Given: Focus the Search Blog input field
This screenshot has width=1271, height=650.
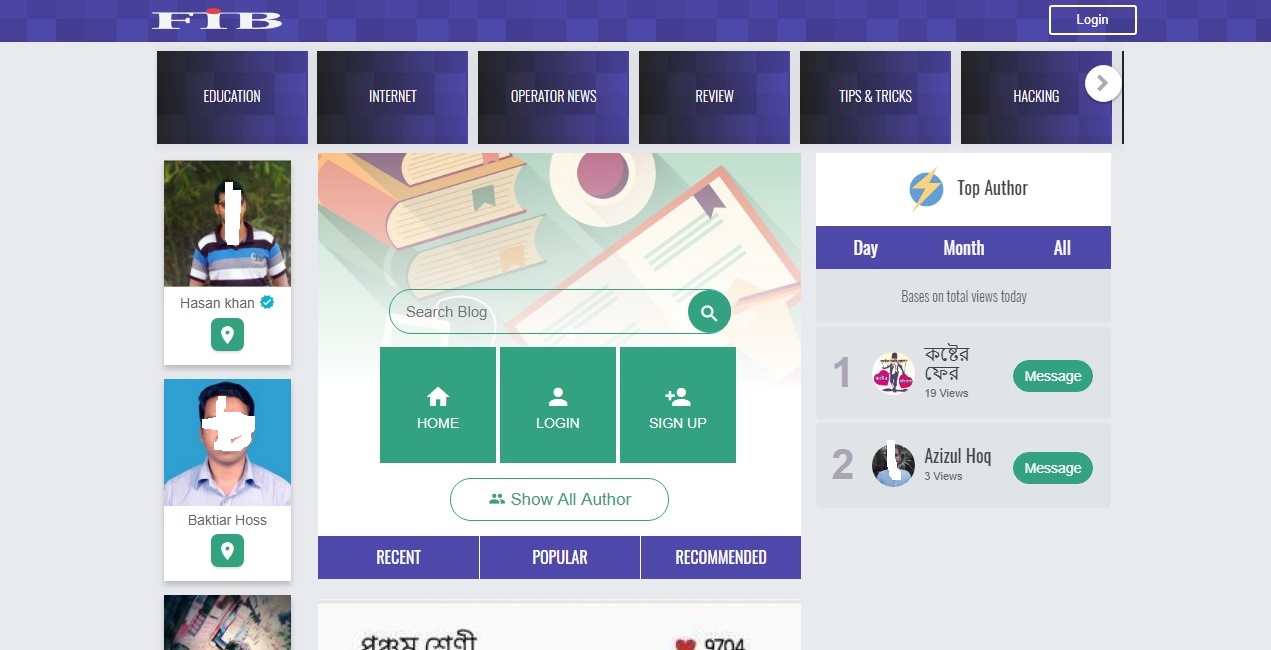Looking at the screenshot, I should (538, 312).
